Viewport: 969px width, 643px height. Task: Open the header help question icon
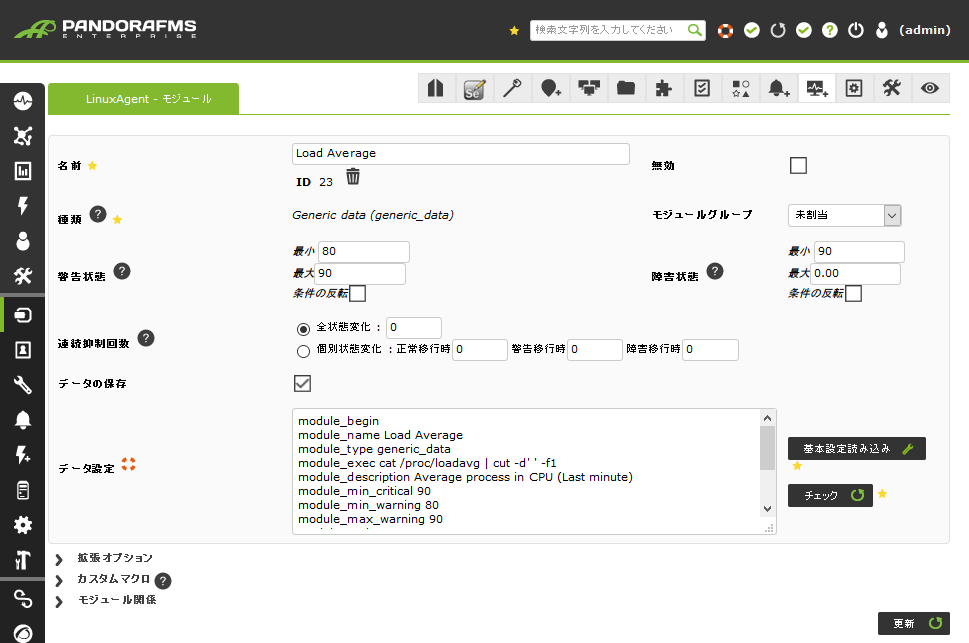coord(830,30)
